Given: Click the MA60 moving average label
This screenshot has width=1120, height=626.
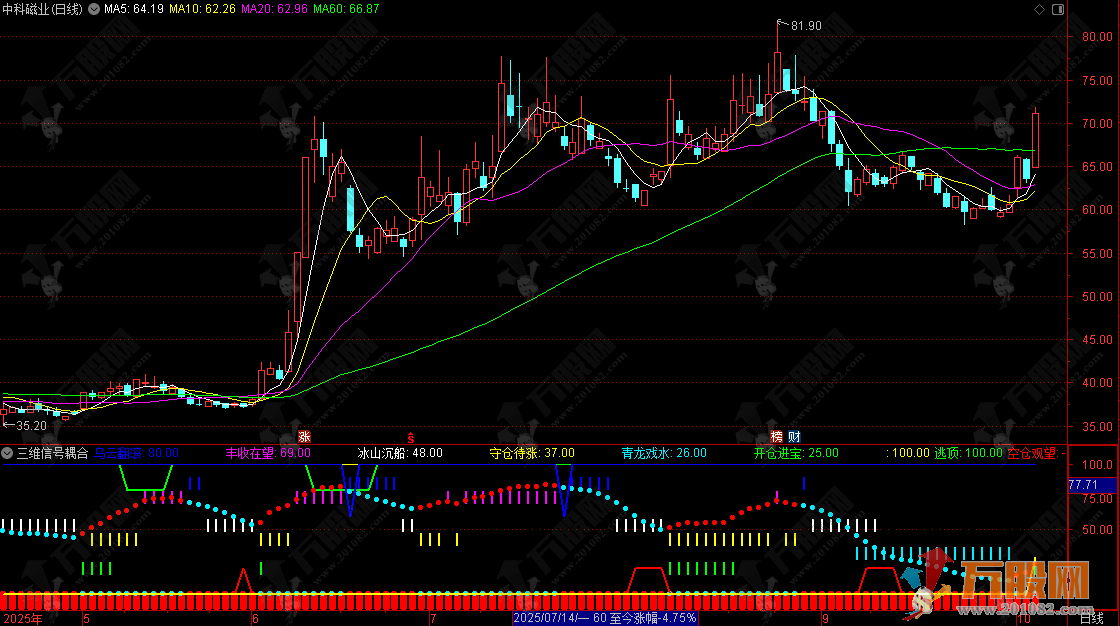Looking at the screenshot, I should pyautogui.click(x=346, y=9).
